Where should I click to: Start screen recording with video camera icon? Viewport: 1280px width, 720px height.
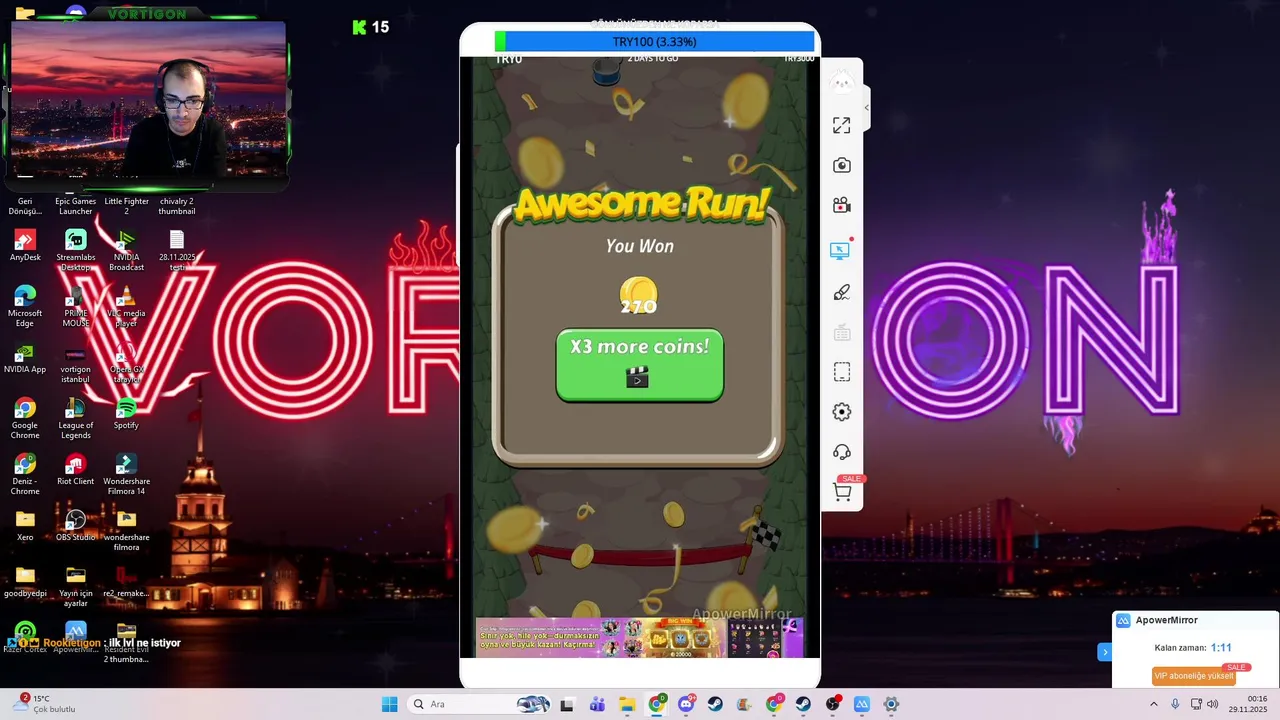pos(842,205)
